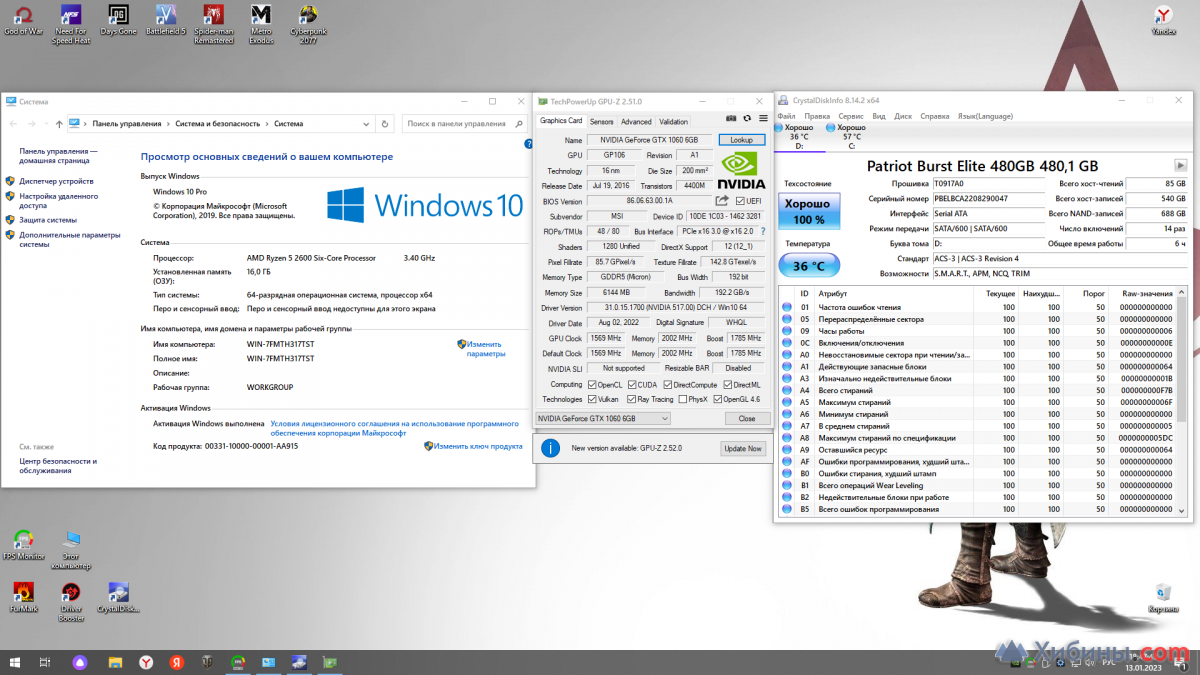Expand the Панель управления breadcrumb arrow
Screen dimensions: 1200x675
coord(166,124)
